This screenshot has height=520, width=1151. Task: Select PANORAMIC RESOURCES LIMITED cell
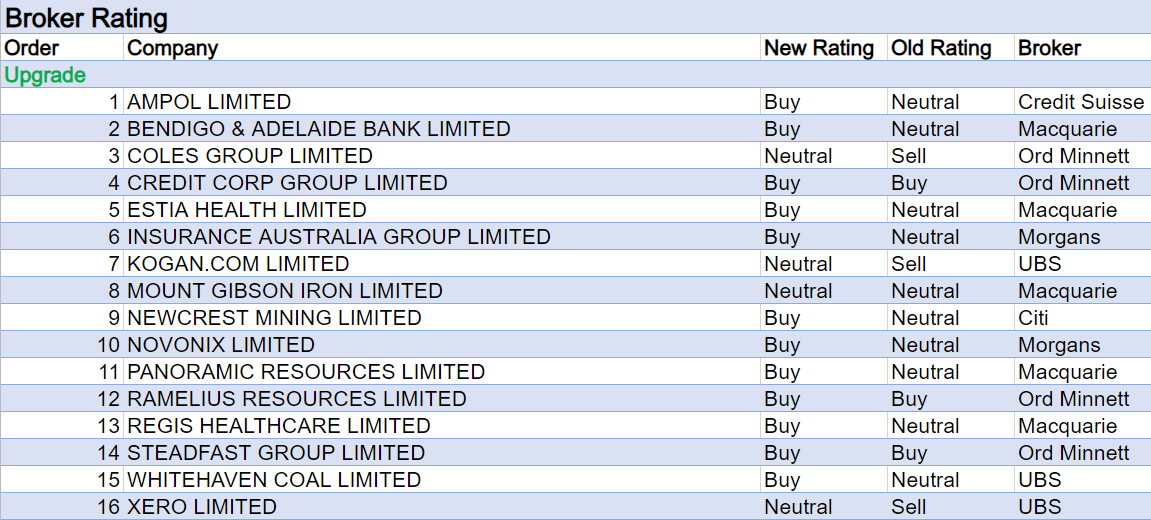pos(306,372)
